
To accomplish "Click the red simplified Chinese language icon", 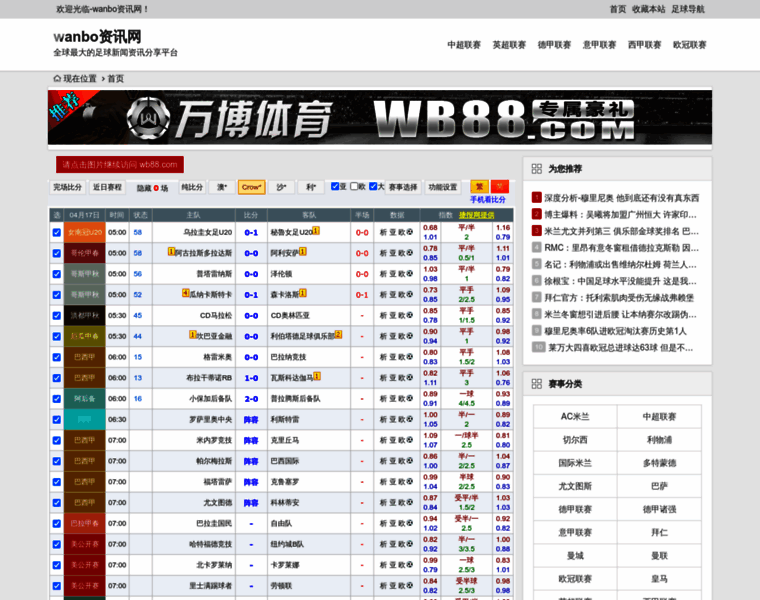I will coord(499,187).
